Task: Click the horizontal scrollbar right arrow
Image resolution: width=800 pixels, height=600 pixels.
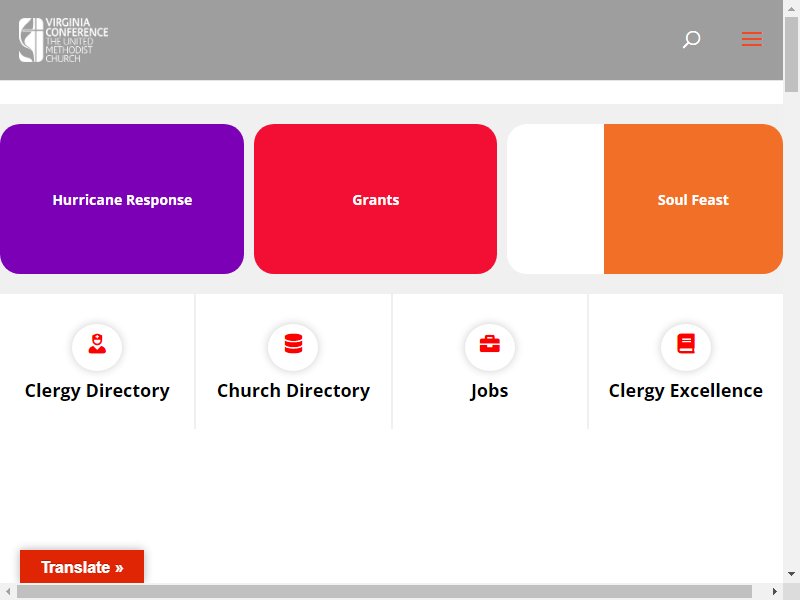Action: (x=775, y=591)
